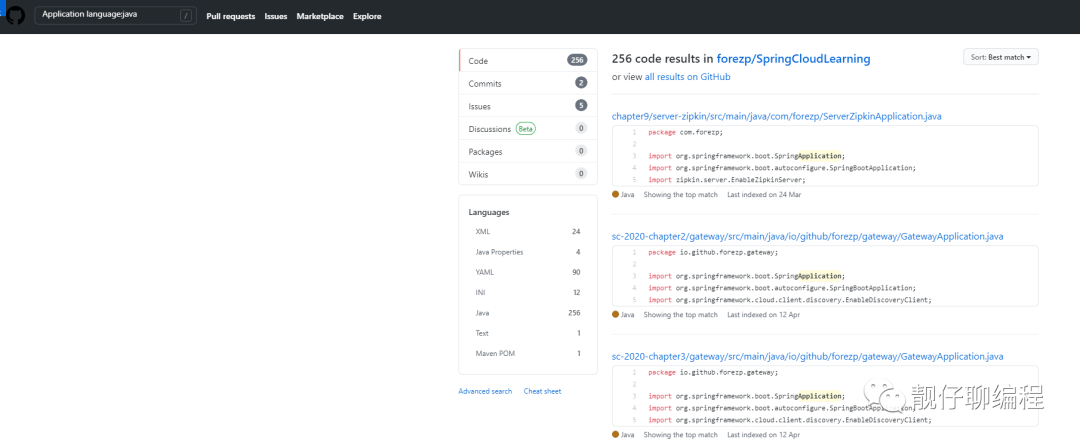Filter results by Java Properties language
Image resolution: width=1080 pixels, height=445 pixels.
point(528,252)
